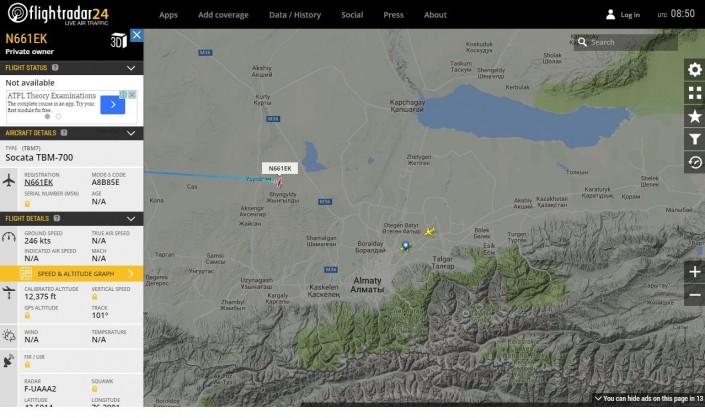The width and height of the screenshot is (705, 418).
Task: Click the N661EK registration link
Action: [x=39, y=182]
